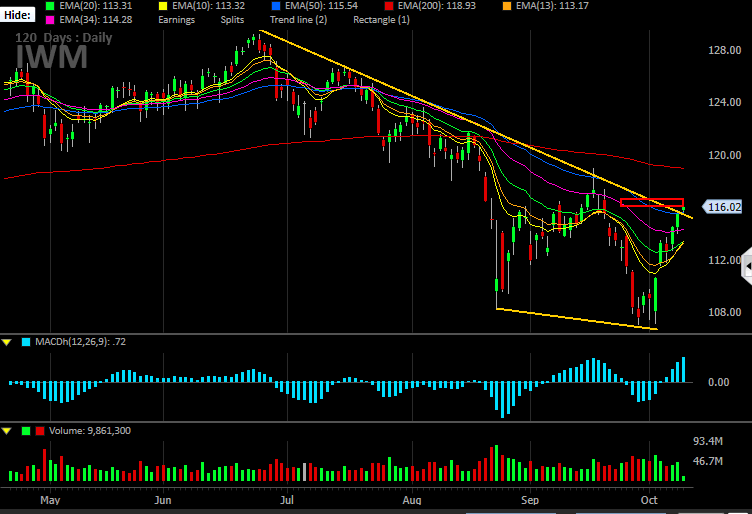Screen dimensions: 752x514
Task: Click the Jul date axis label
Action: pos(287,500)
